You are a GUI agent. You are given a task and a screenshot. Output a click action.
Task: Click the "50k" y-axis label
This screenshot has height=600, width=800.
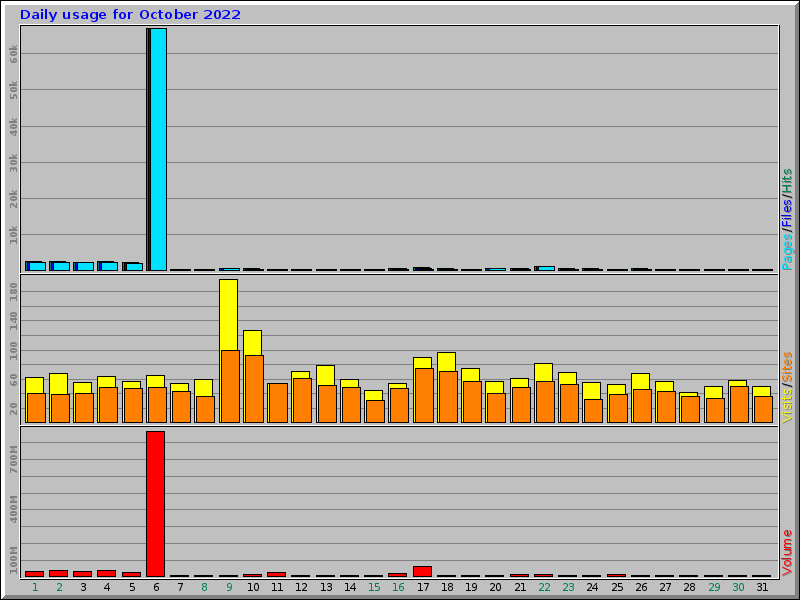[13, 90]
